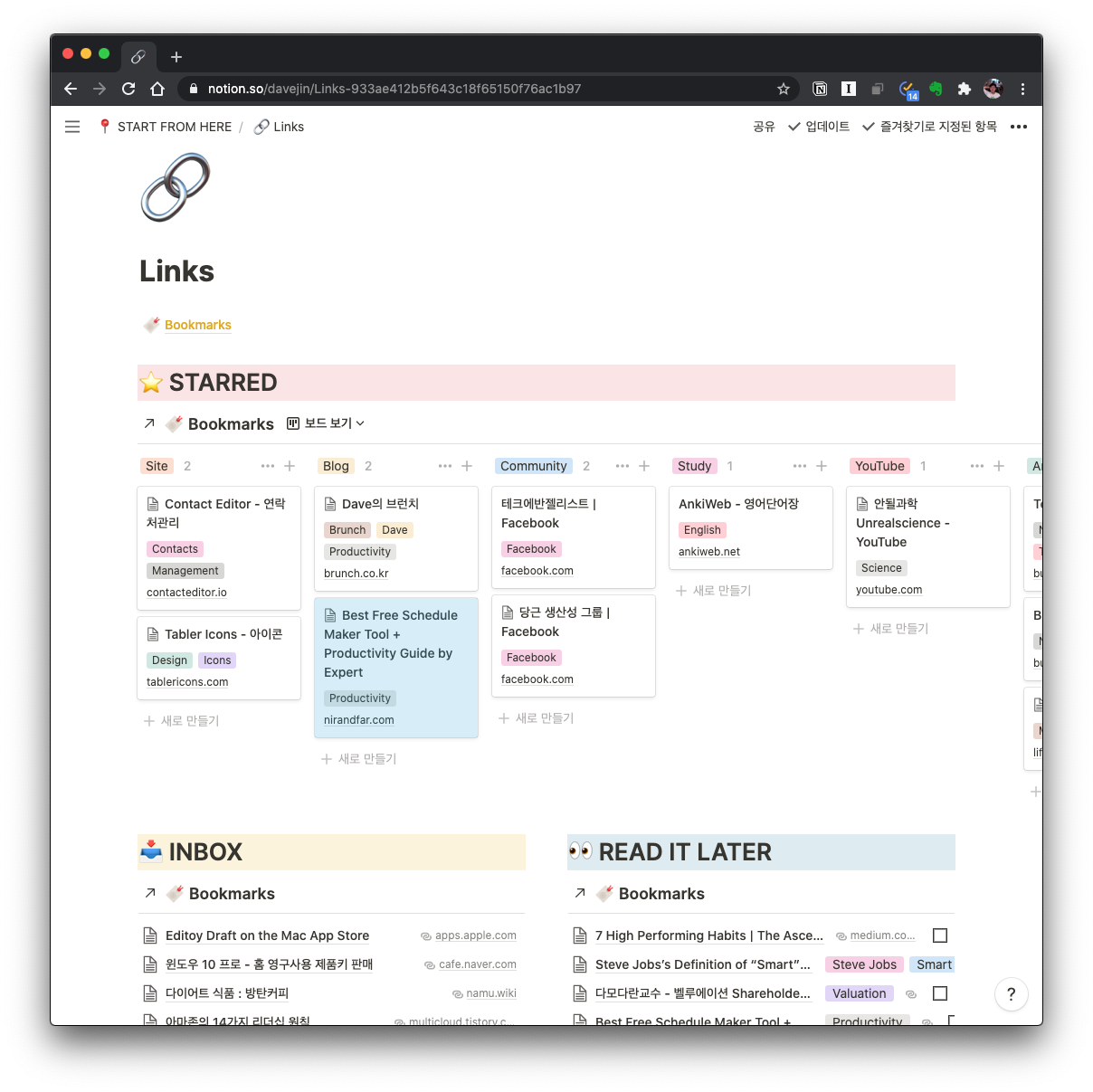This screenshot has height=1092, width=1093.
Task: Open the Bookmarks page link
Action: 198,325
